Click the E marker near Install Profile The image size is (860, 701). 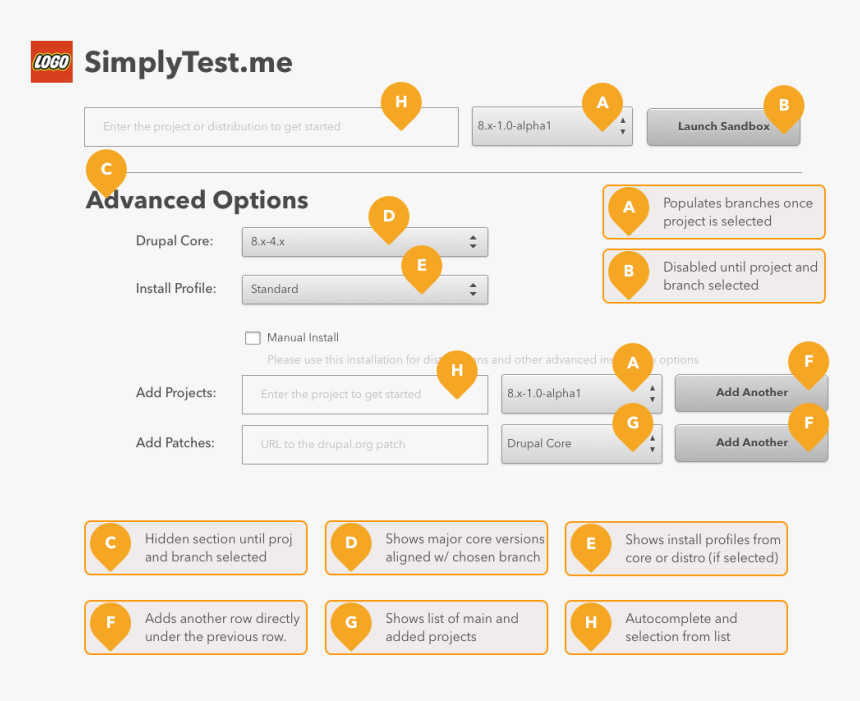(421, 265)
